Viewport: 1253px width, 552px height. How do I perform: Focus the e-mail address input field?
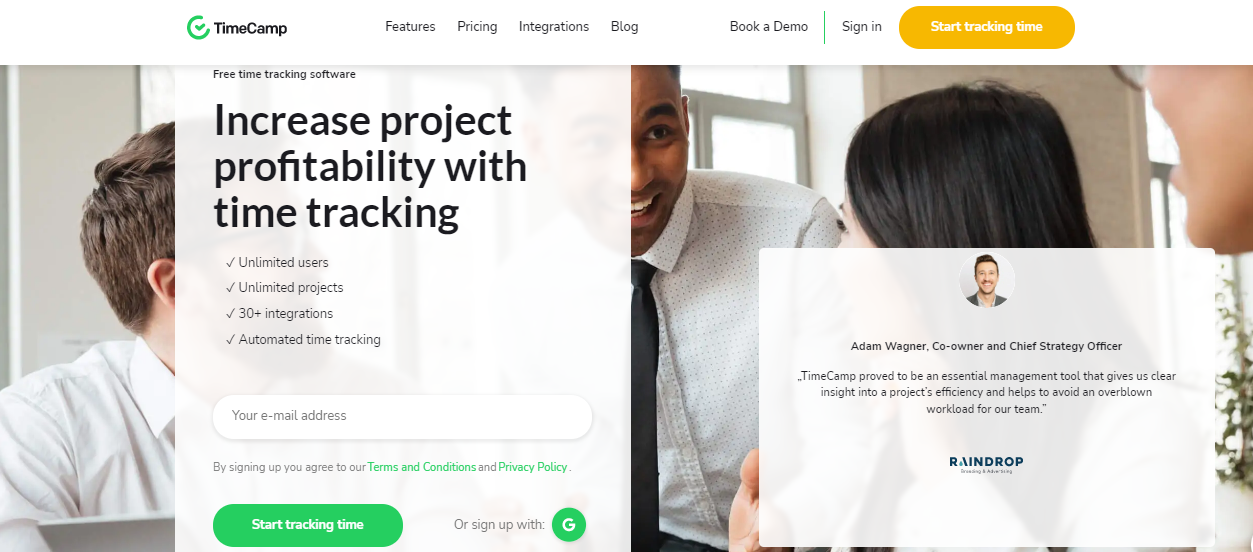click(x=402, y=416)
